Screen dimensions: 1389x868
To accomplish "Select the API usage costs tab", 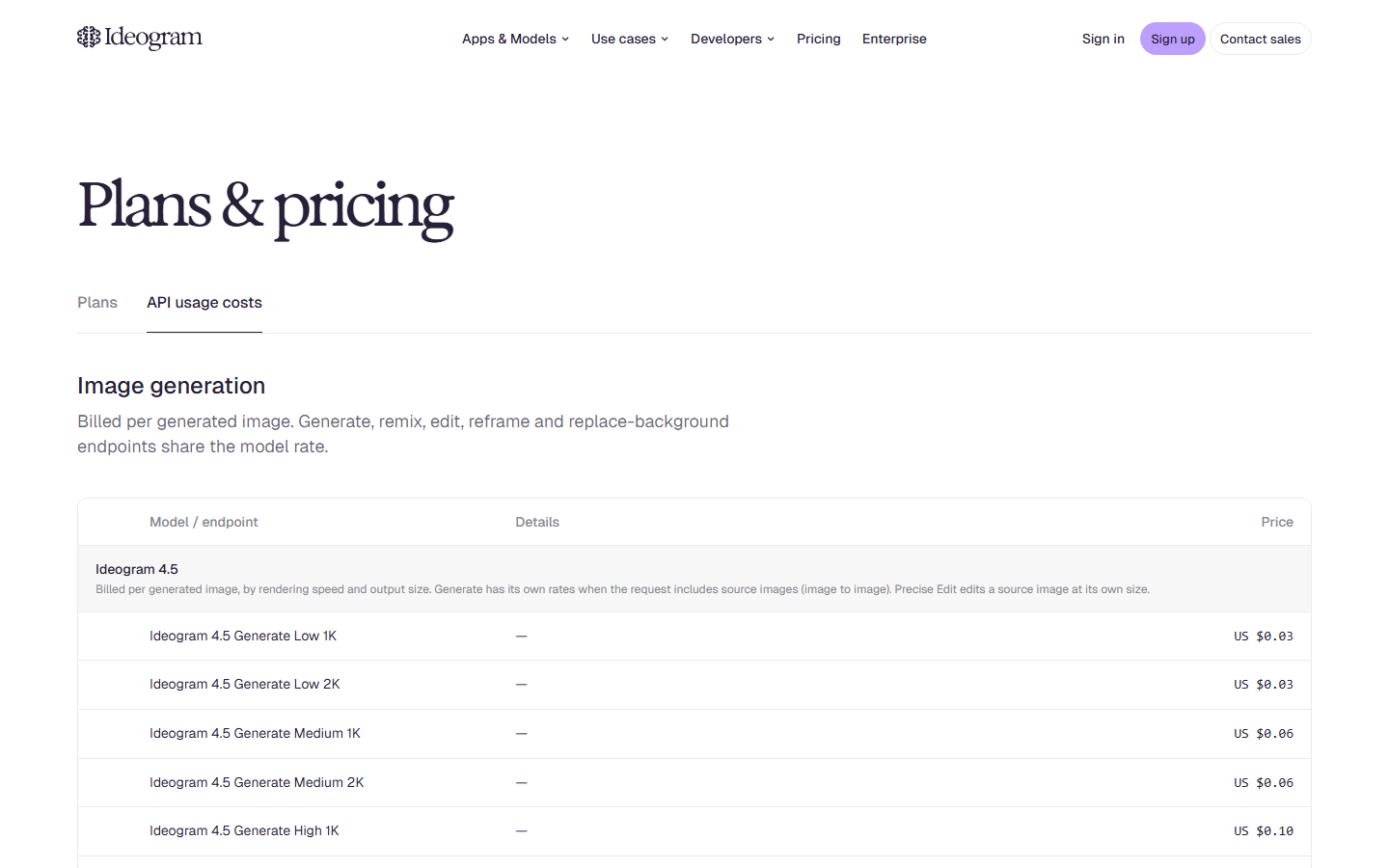I will tap(204, 303).
